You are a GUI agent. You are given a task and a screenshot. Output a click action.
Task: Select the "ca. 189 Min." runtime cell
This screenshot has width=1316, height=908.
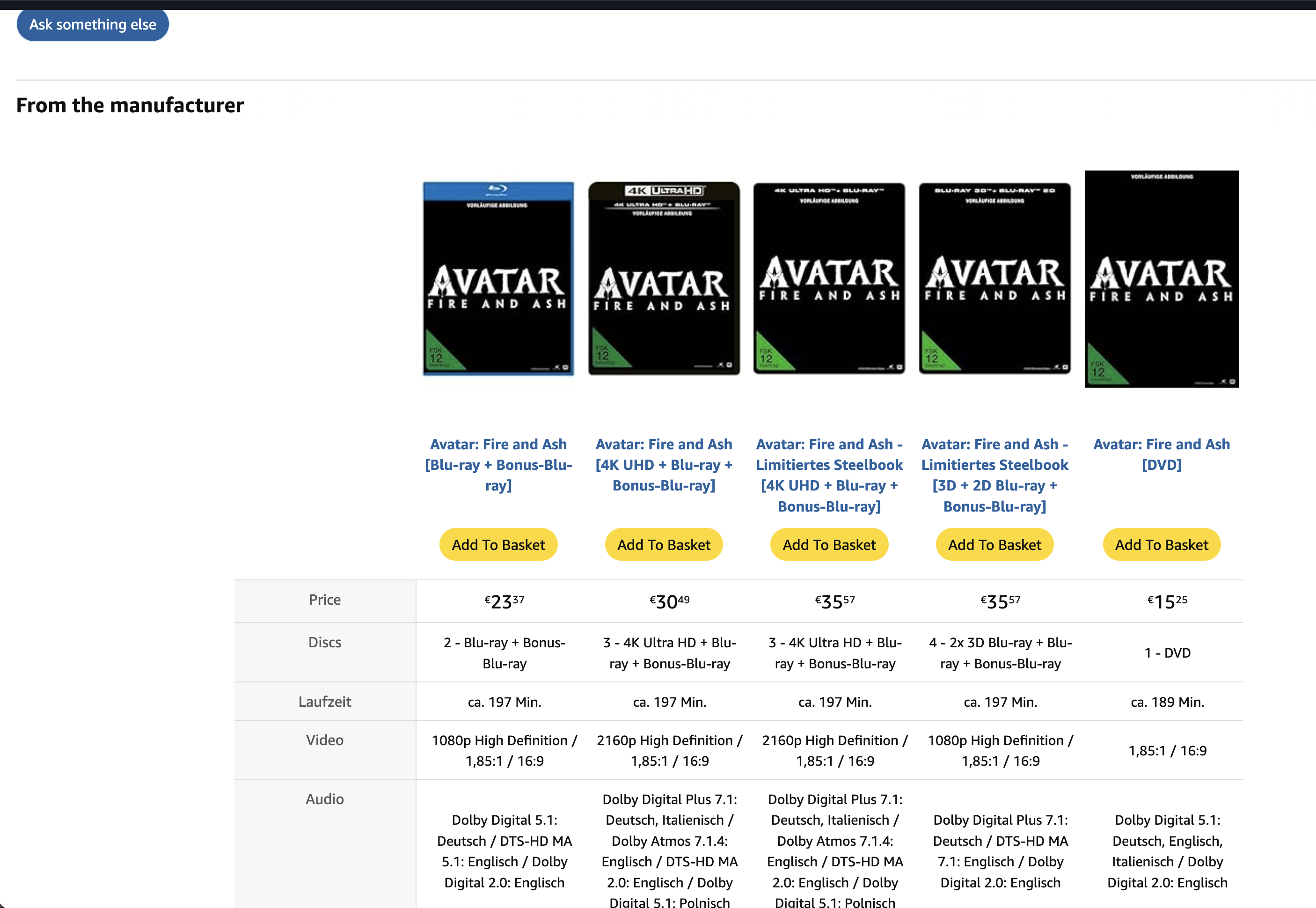[x=1167, y=702]
